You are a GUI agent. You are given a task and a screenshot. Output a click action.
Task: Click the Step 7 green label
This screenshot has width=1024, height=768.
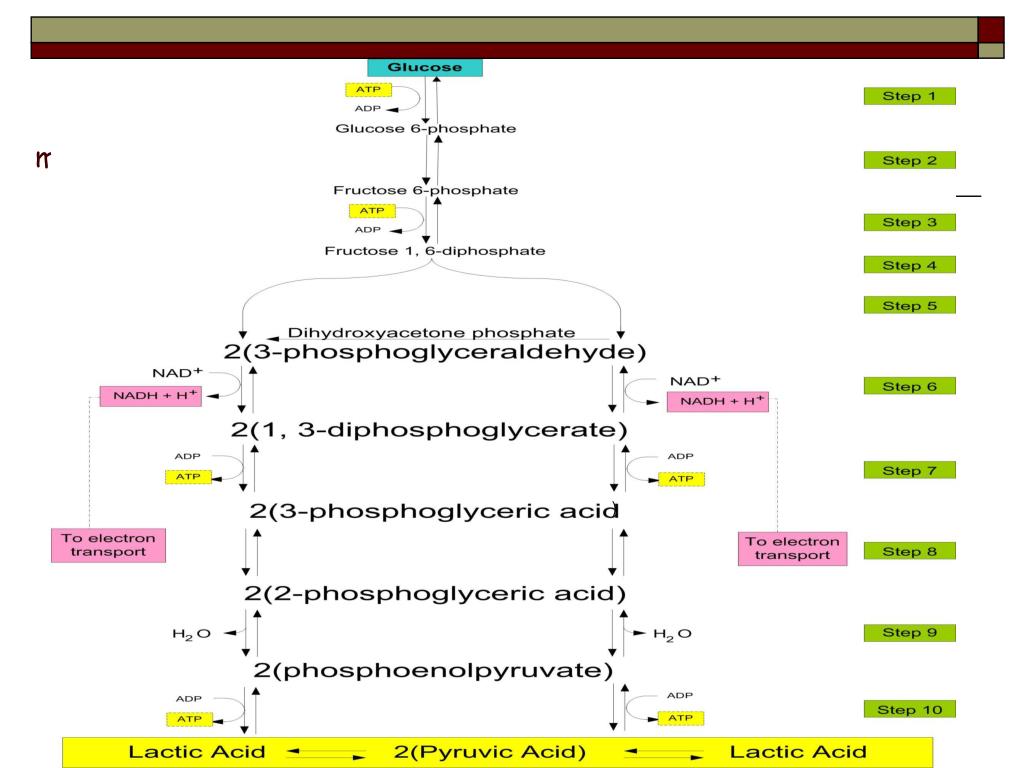[x=910, y=470]
